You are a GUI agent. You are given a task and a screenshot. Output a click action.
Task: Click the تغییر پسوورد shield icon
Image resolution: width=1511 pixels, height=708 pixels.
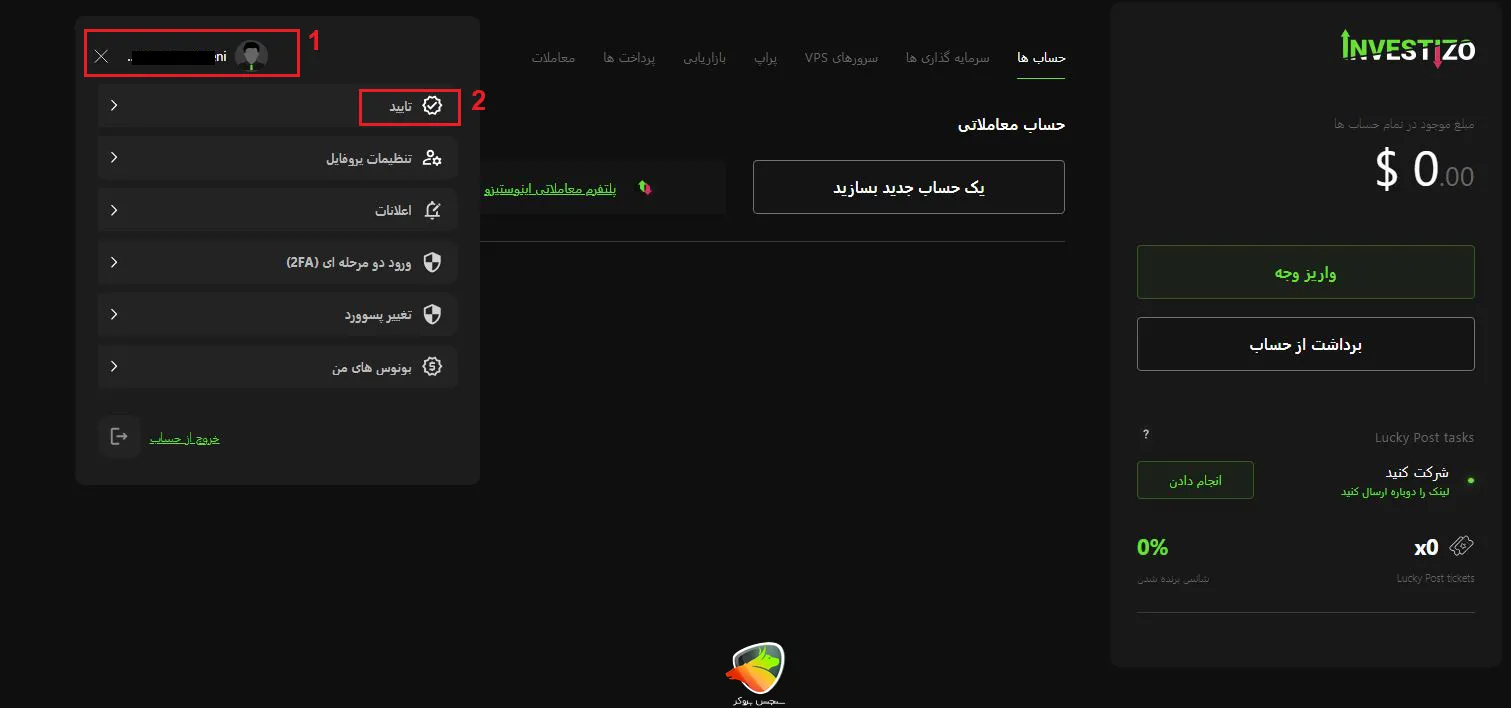[x=431, y=314]
